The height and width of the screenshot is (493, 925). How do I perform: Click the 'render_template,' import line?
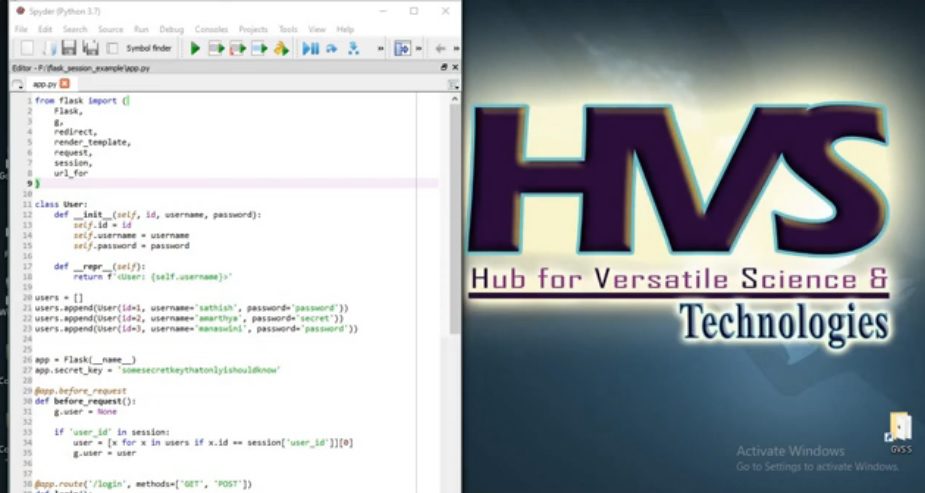[92, 142]
